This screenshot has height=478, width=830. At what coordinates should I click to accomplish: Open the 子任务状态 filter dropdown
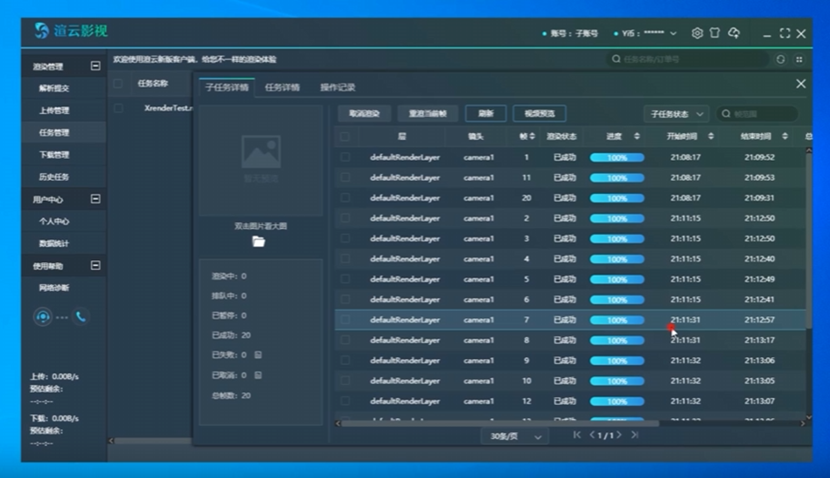[676, 114]
